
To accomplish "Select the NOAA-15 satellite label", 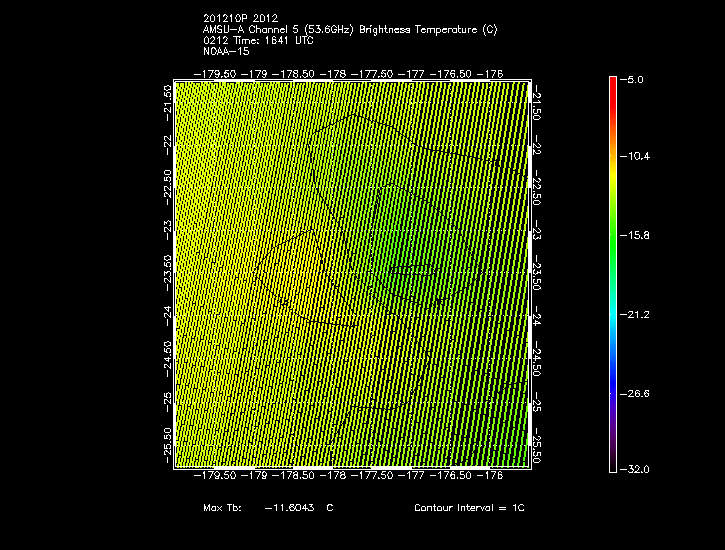I will [x=225, y=51].
